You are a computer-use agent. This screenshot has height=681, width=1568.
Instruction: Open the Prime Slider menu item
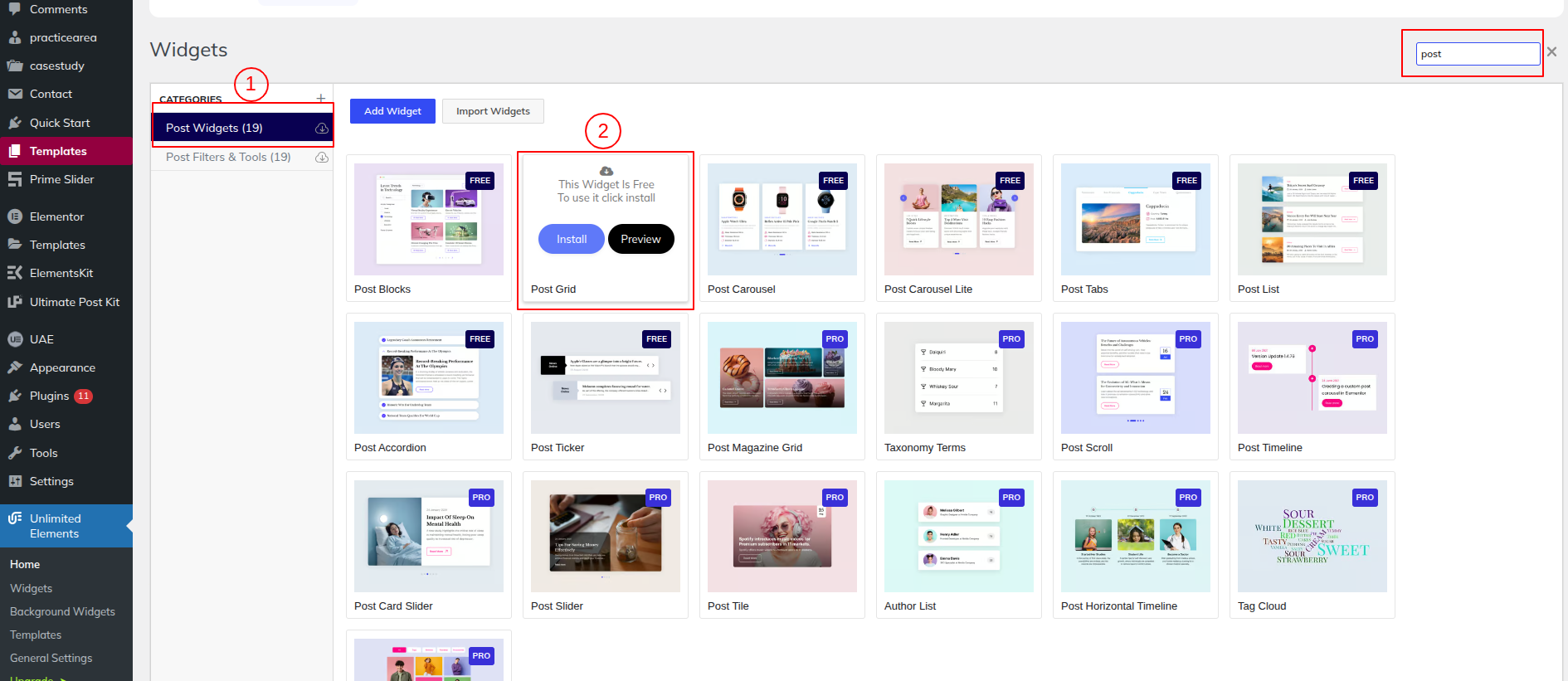[66, 179]
